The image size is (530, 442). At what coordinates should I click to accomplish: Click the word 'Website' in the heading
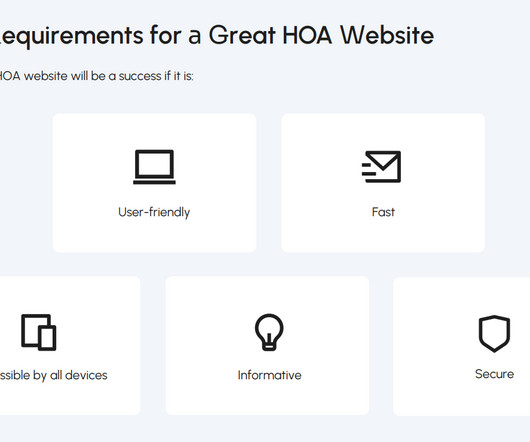(387, 35)
